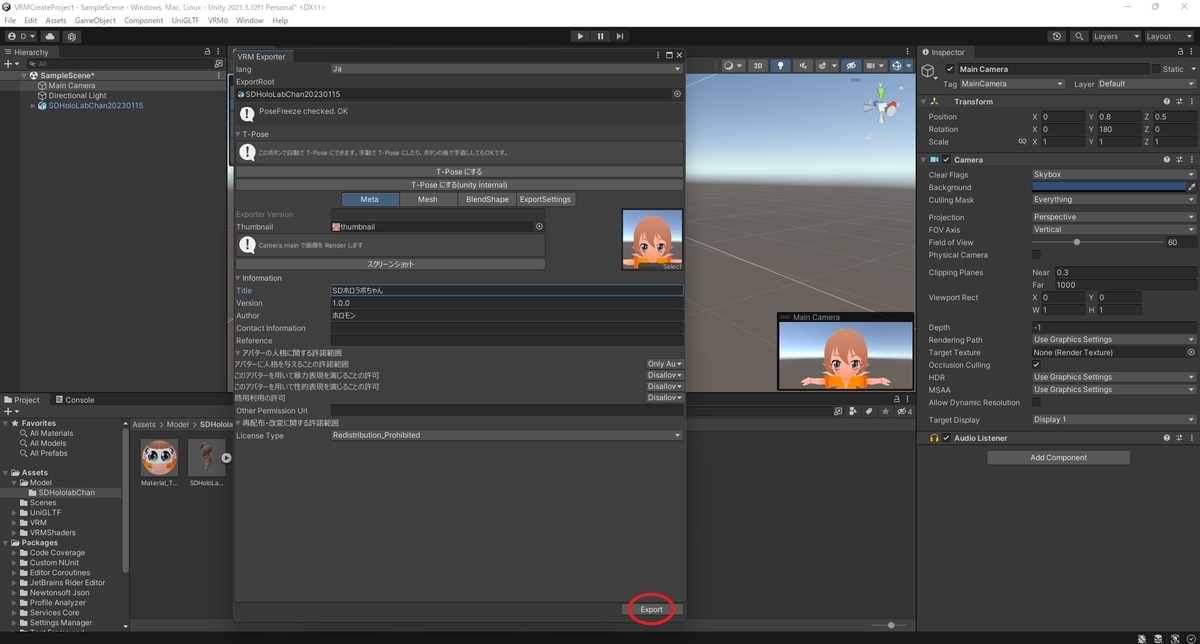Viewport: 1200px width, 644px height.
Task: Open Hierarchy panel kebab menu
Action: point(219,52)
